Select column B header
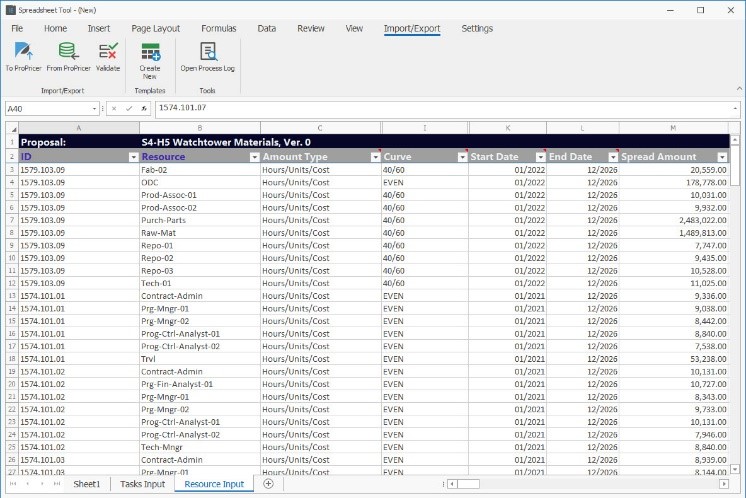The width and height of the screenshot is (746, 498). 200,128
